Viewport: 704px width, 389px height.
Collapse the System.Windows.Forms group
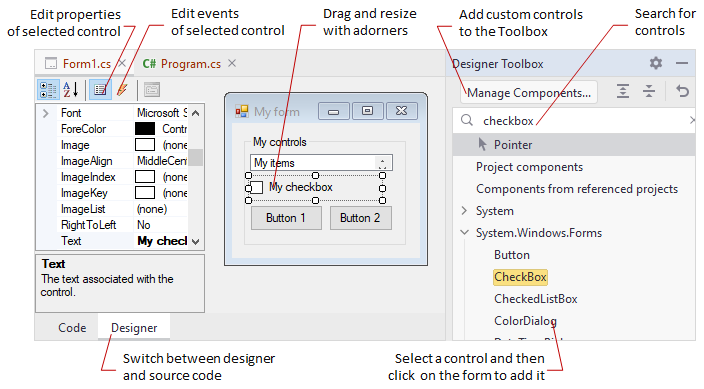pos(465,233)
